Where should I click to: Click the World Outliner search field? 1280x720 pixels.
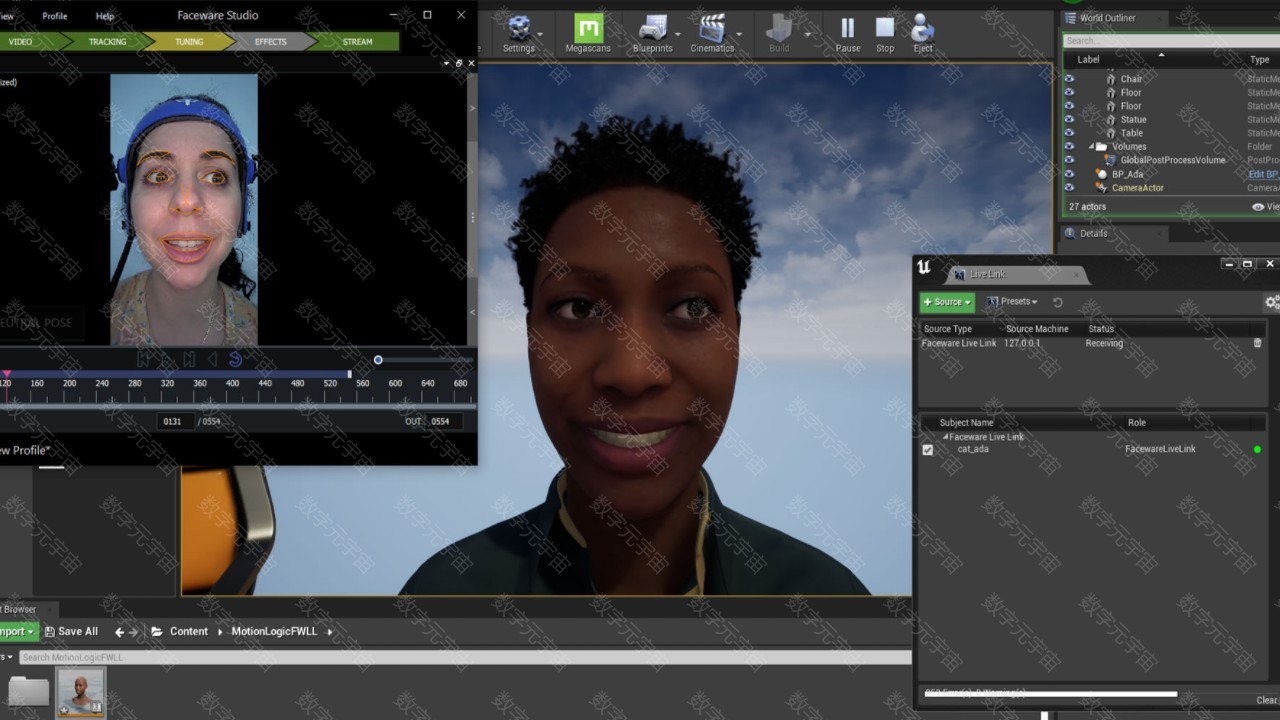coord(1171,41)
